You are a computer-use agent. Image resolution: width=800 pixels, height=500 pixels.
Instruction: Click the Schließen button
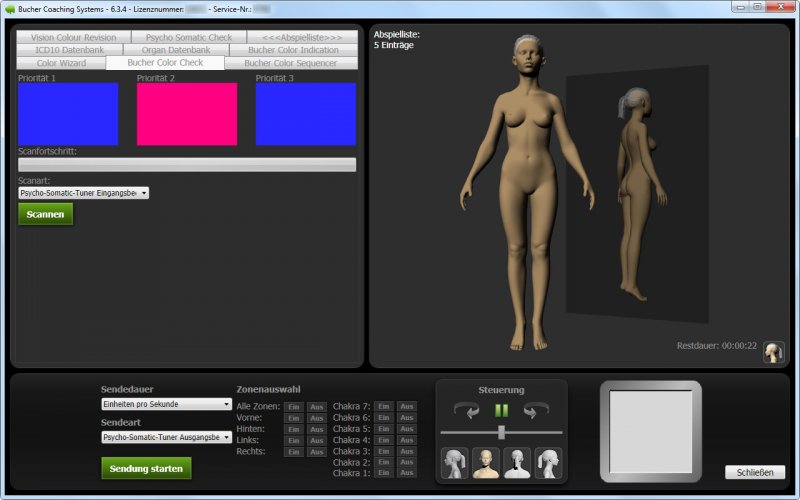click(x=755, y=472)
